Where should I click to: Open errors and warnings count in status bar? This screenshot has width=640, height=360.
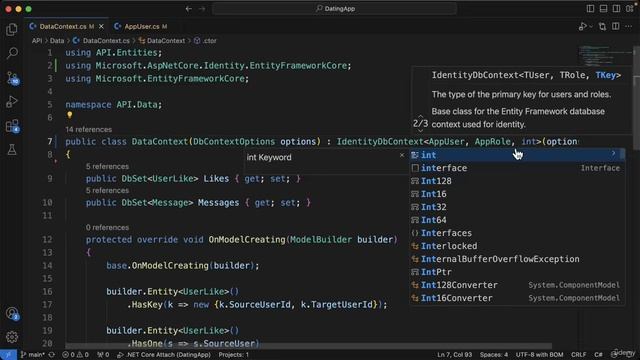pos(75,355)
